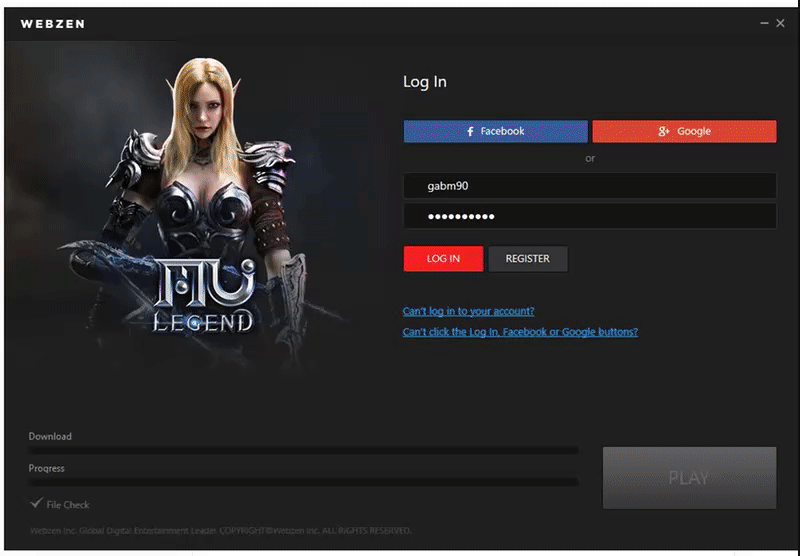Click the "Download" label
Image resolution: width=800 pixels, height=556 pixels.
pyautogui.click(x=50, y=436)
